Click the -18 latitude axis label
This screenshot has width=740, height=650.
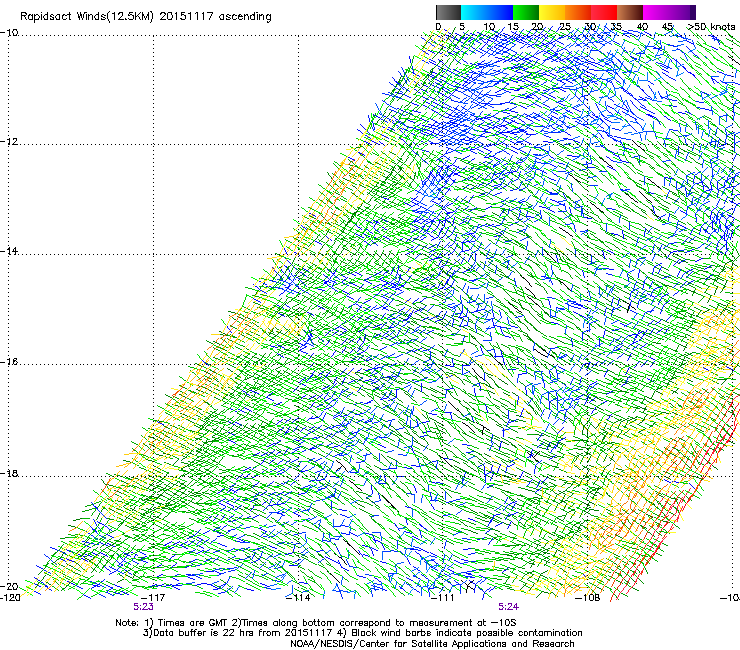9,473
